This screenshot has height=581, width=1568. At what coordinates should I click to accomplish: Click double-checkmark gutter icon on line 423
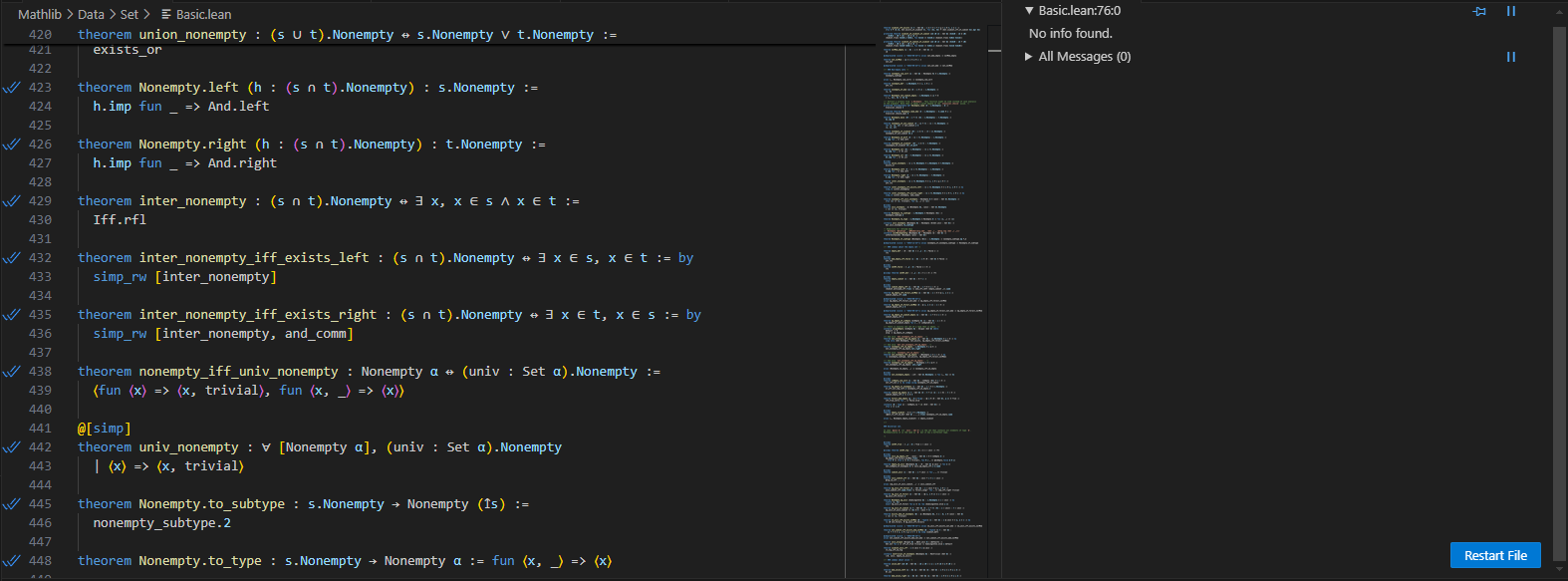pos(12,88)
